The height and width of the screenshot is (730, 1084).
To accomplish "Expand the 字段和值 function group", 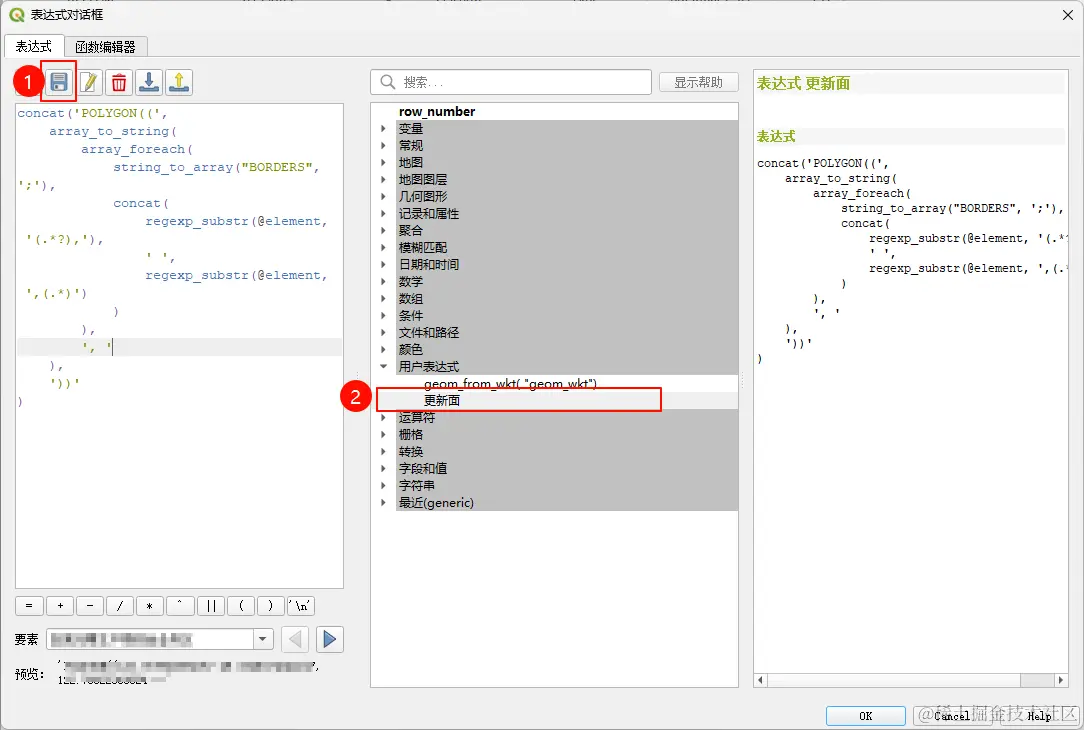I will tap(384, 469).
